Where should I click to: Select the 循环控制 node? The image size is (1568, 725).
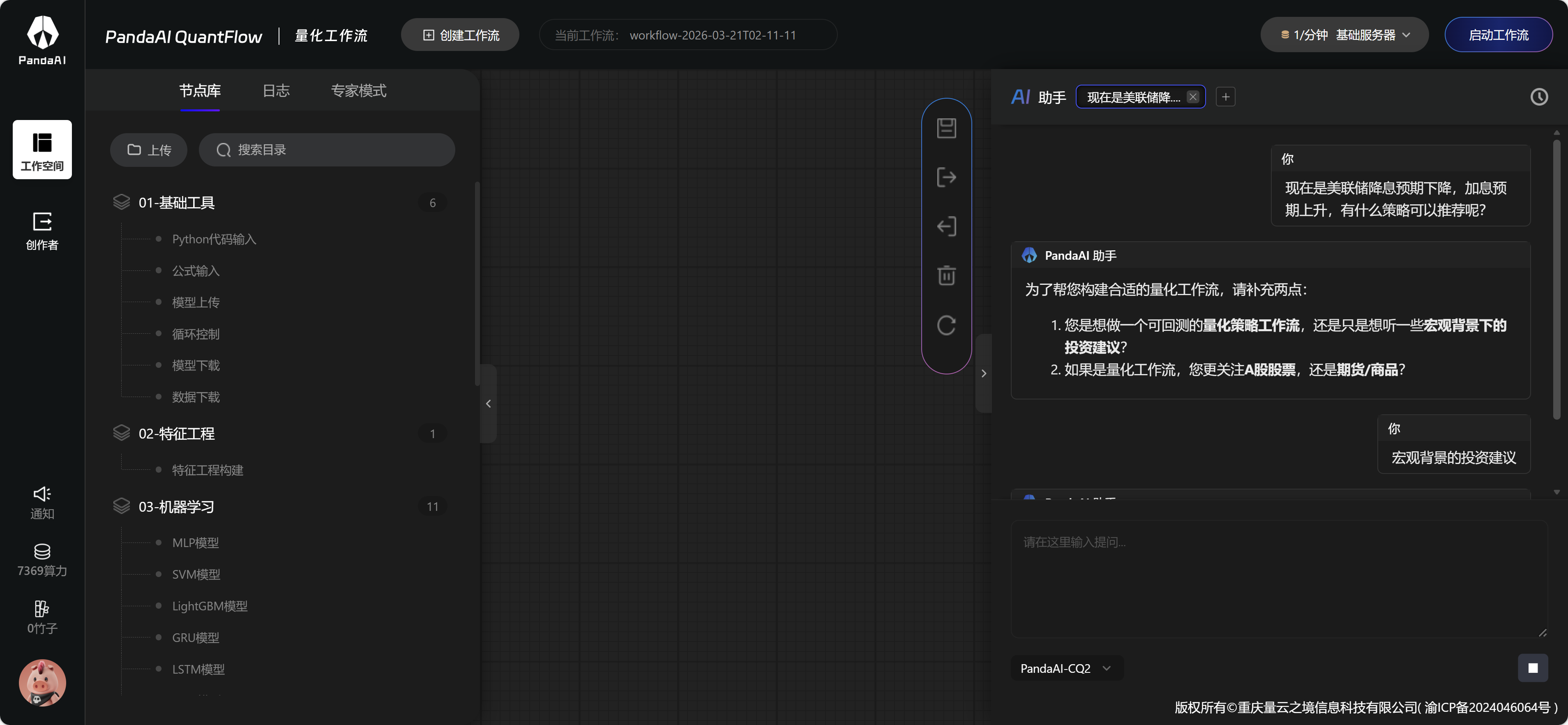click(196, 334)
